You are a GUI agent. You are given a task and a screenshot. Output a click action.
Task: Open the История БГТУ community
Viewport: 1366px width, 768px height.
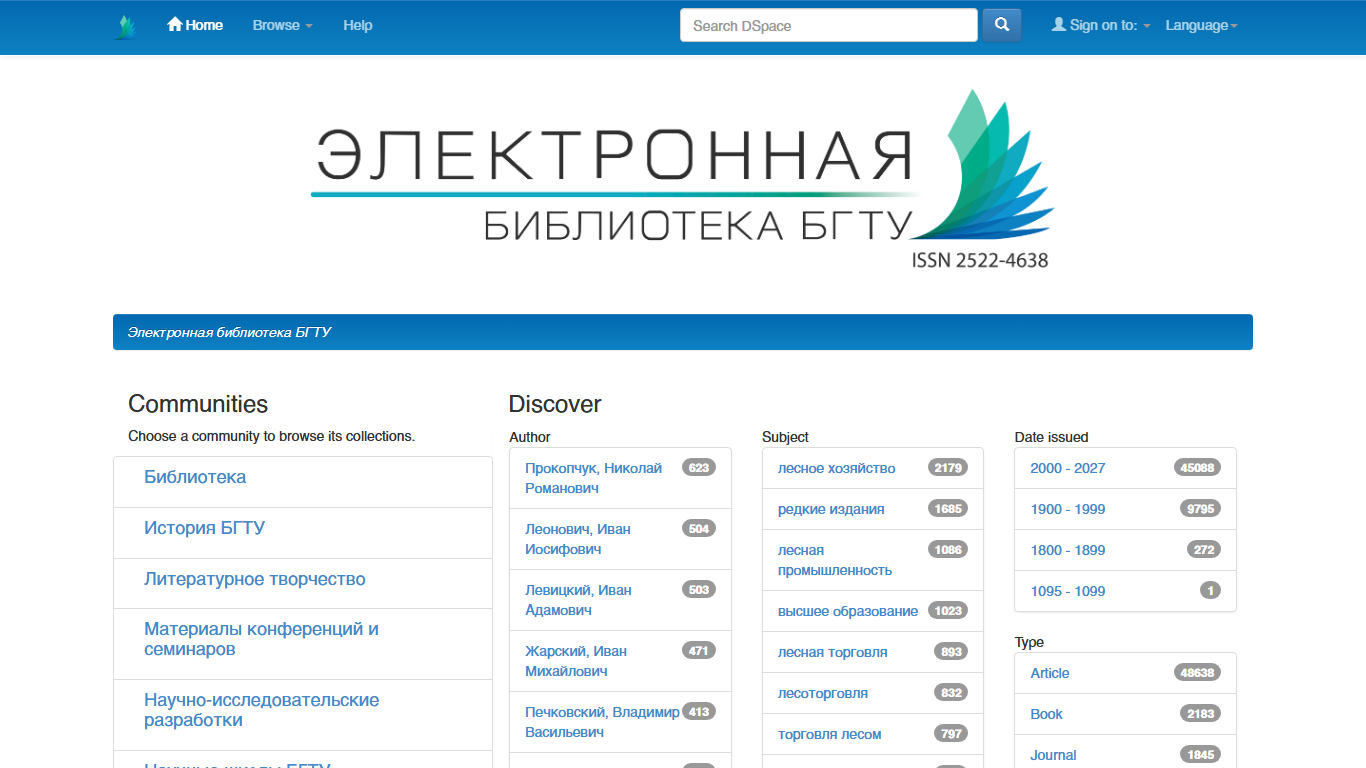[204, 528]
